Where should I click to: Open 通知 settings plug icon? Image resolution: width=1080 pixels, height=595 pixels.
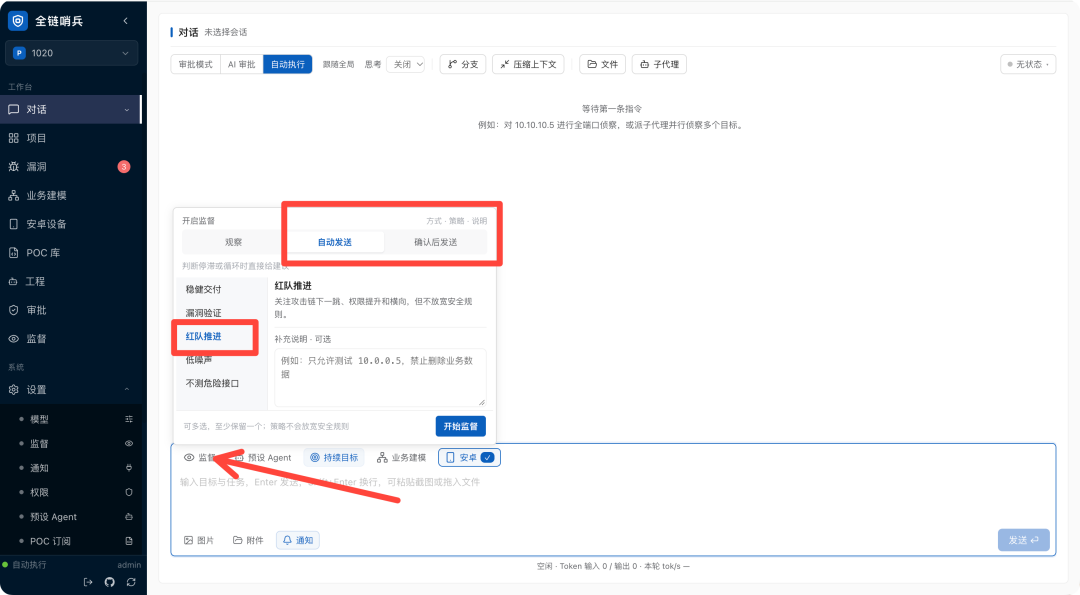[x=129, y=468]
